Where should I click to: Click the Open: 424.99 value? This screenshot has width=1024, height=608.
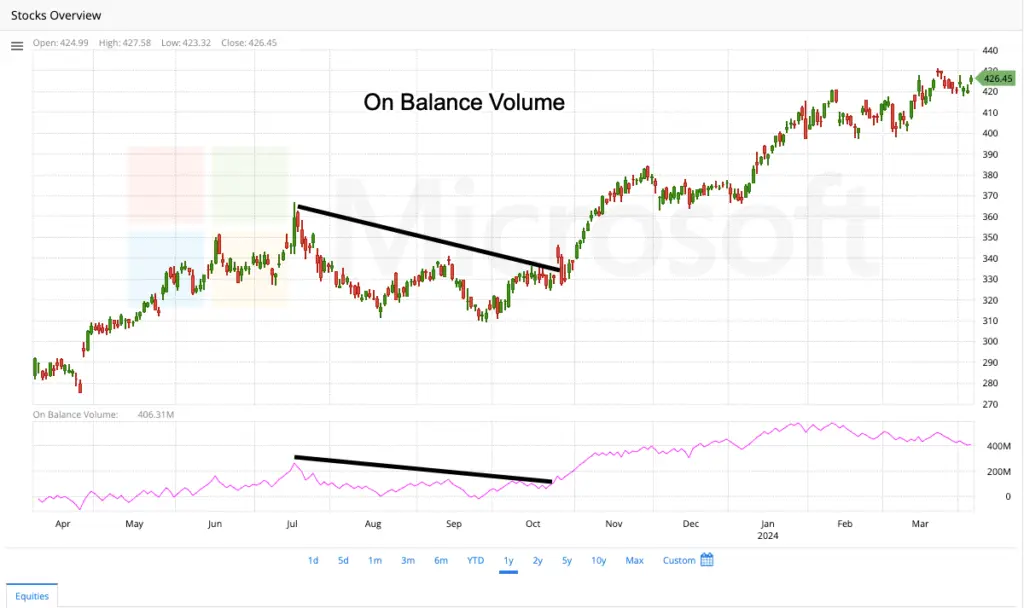click(61, 42)
